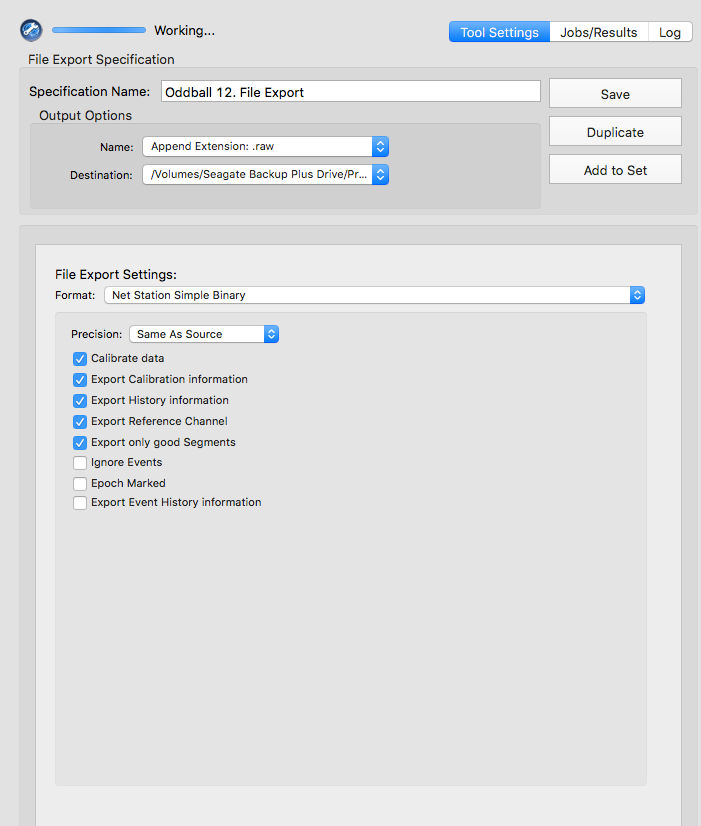Click the Specification Name text field
The image size is (701, 826).
pyautogui.click(x=351, y=92)
